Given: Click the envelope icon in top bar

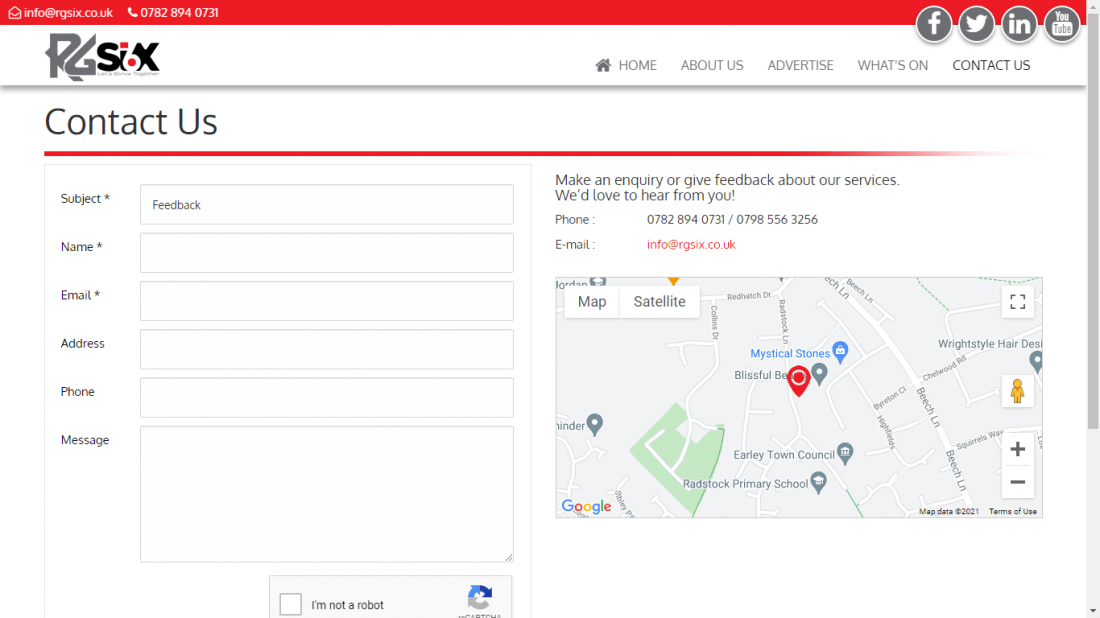Looking at the screenshot, I should click(14, 13).
